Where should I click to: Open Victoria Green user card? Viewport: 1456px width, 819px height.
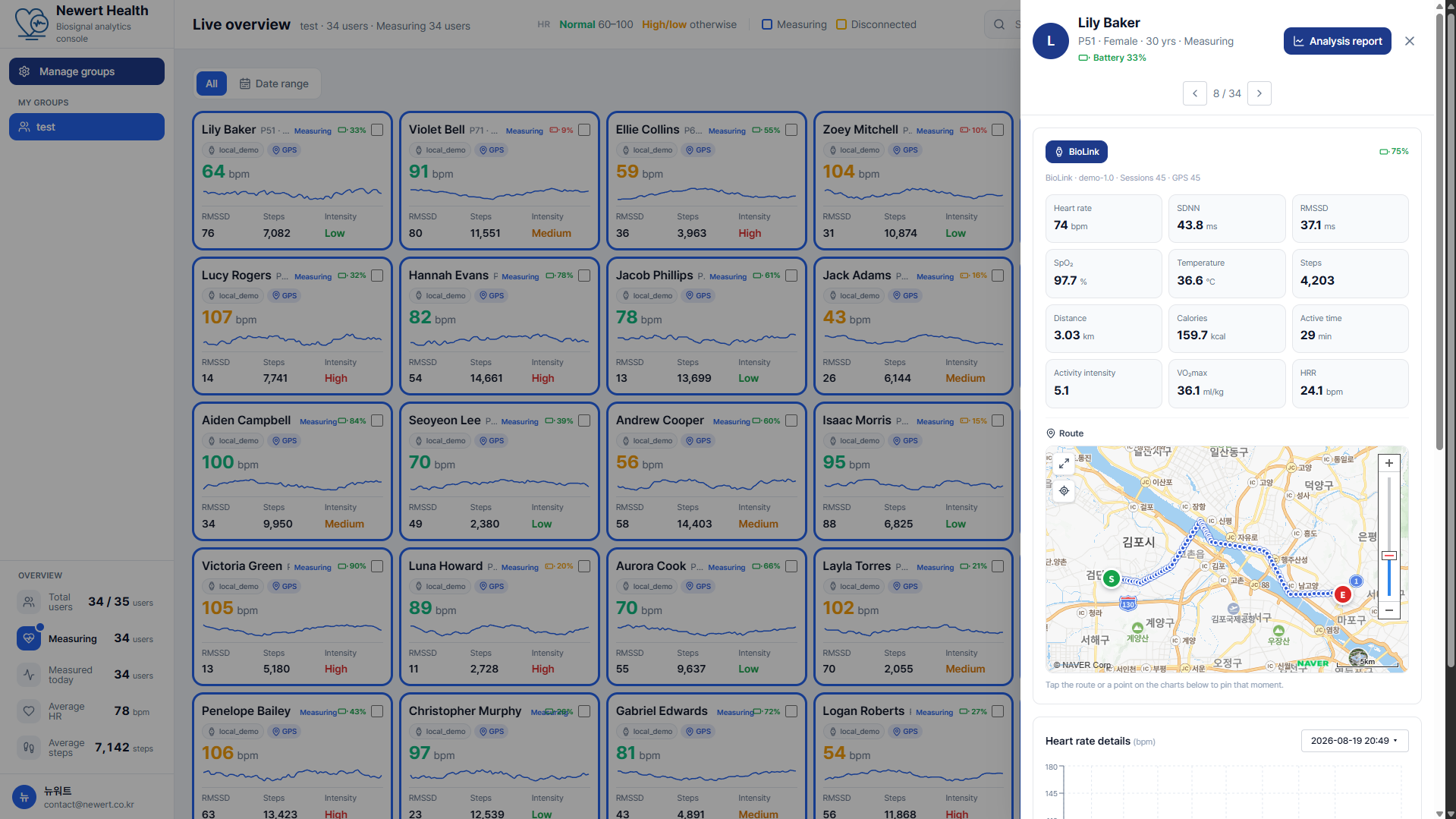click(x=292, y=616)
